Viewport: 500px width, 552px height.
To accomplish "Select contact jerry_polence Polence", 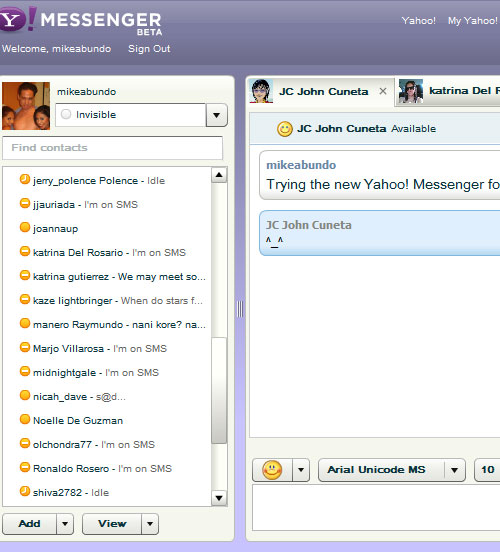I will pos(107,180).
